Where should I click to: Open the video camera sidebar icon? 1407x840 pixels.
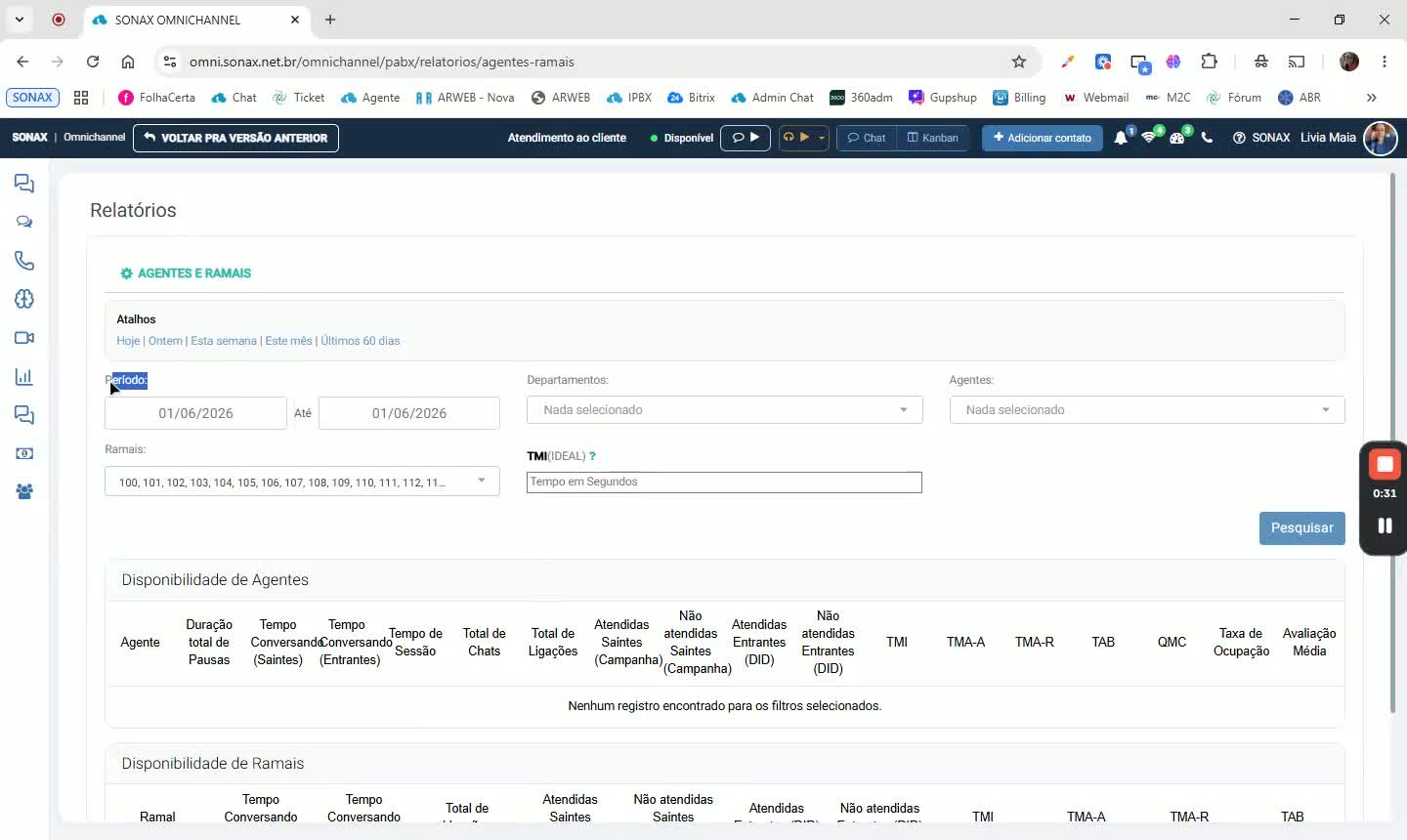pos(24,338)
